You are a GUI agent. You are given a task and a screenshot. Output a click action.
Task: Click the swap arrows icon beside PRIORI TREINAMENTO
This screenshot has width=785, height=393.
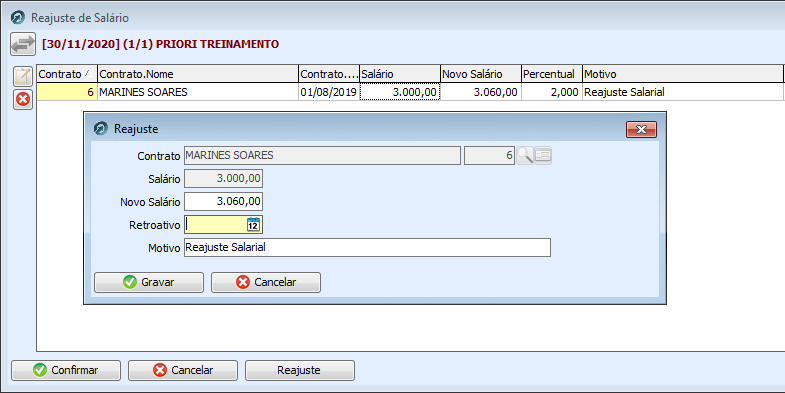pyautogui.click(x=23, y=44)
